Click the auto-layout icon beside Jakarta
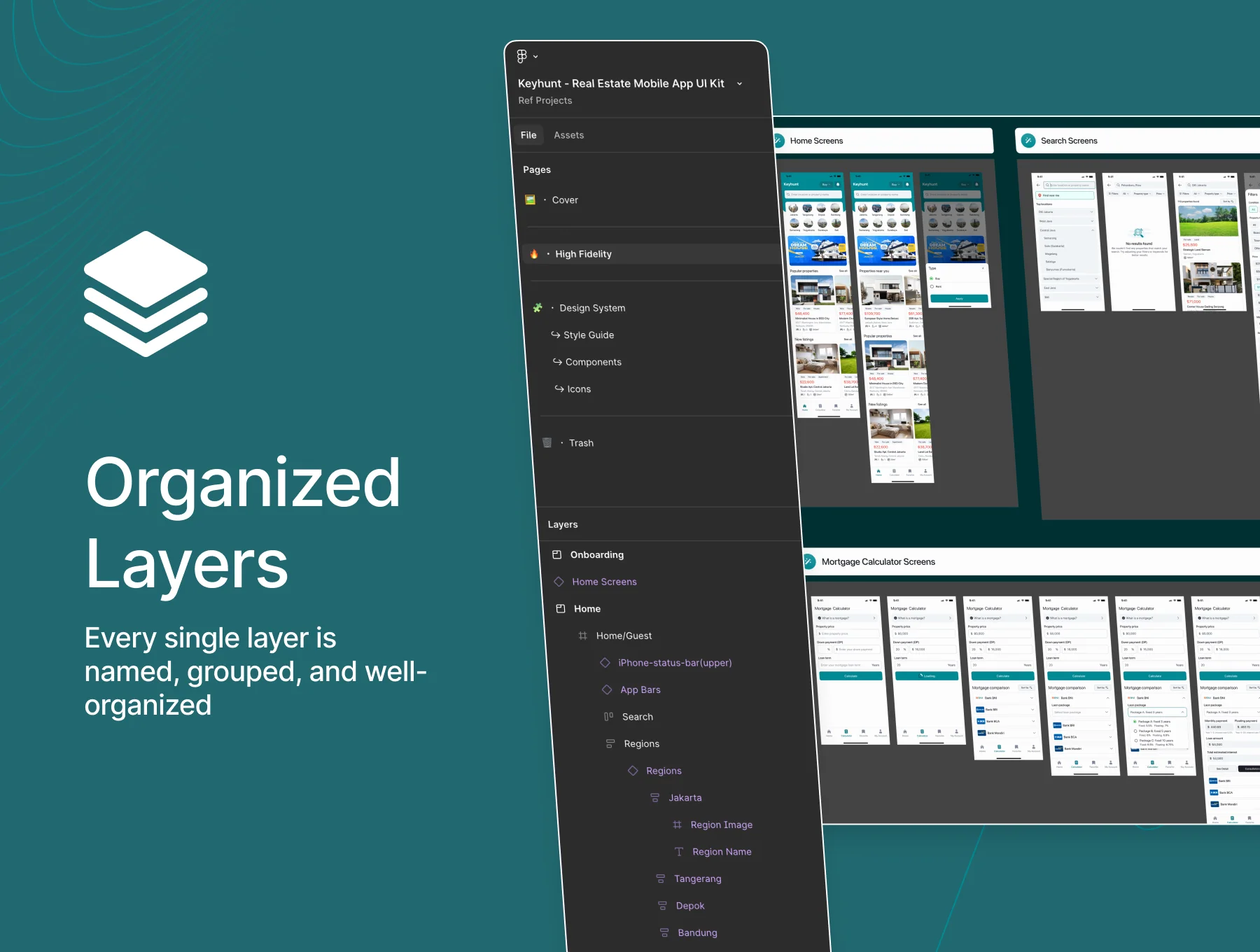Image resolution: width=1260 pixels, height=952 pixels. tap(655, 797)
